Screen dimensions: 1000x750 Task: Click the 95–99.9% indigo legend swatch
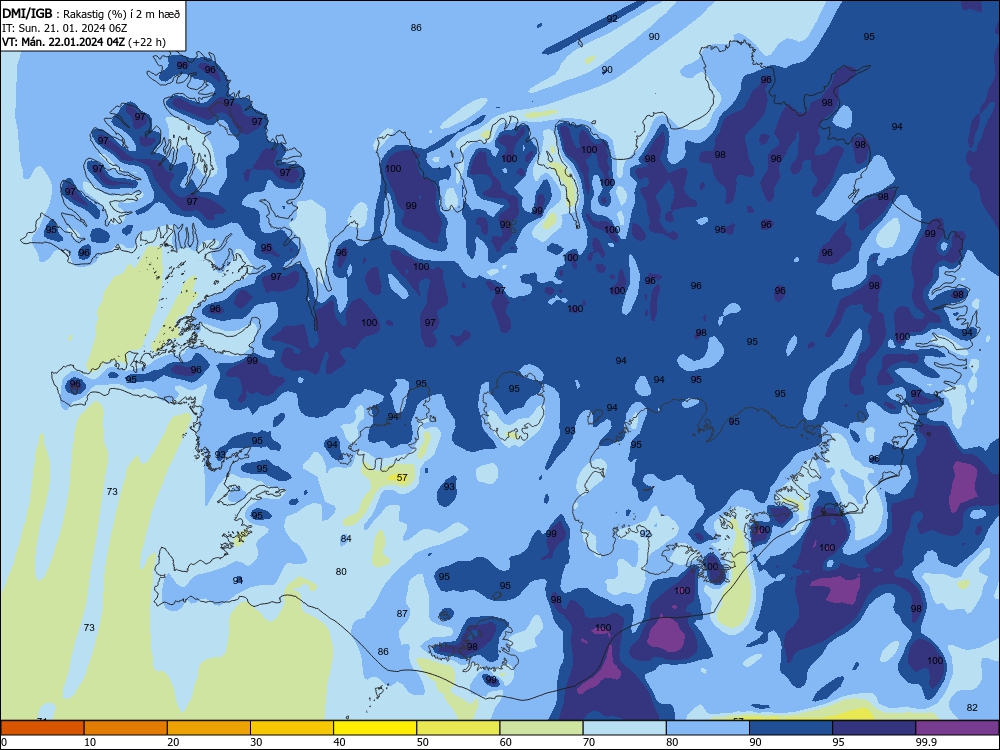point(874,728)
